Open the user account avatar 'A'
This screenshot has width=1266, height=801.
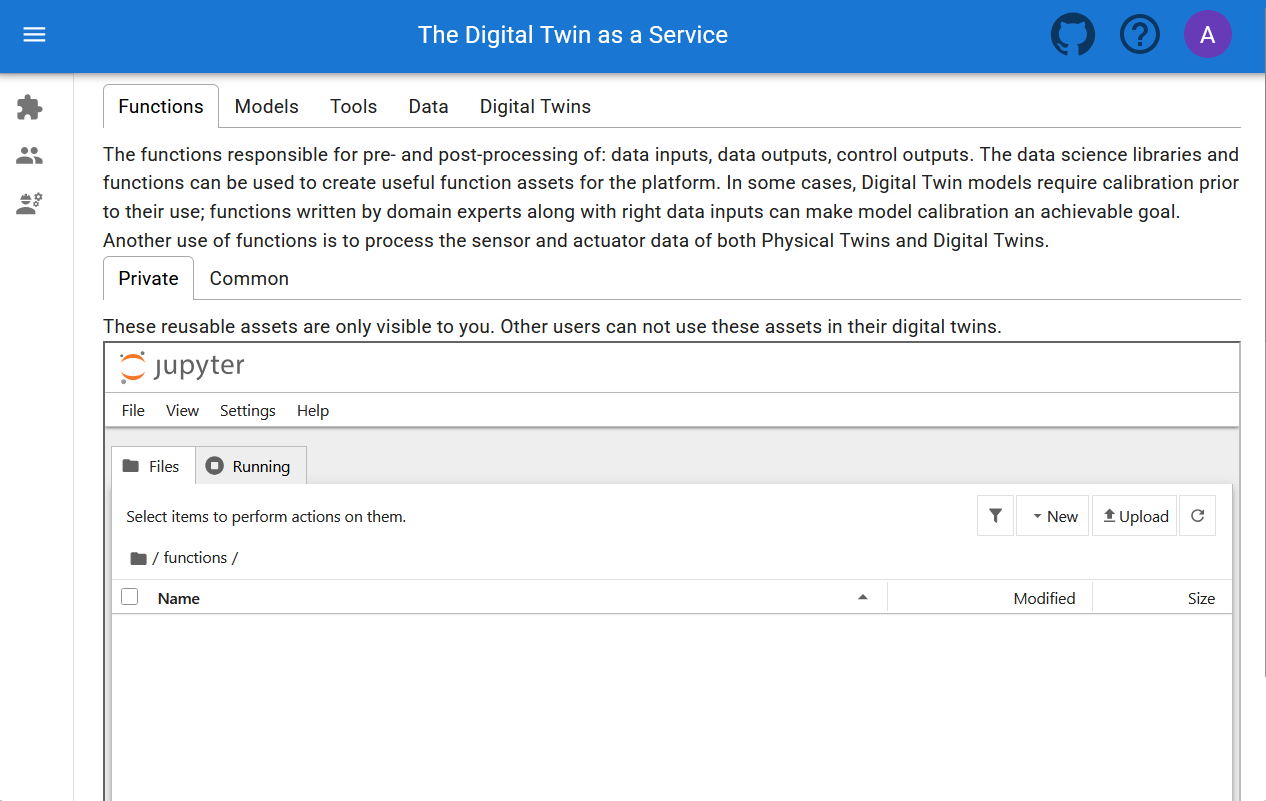tap(1208, 35)
